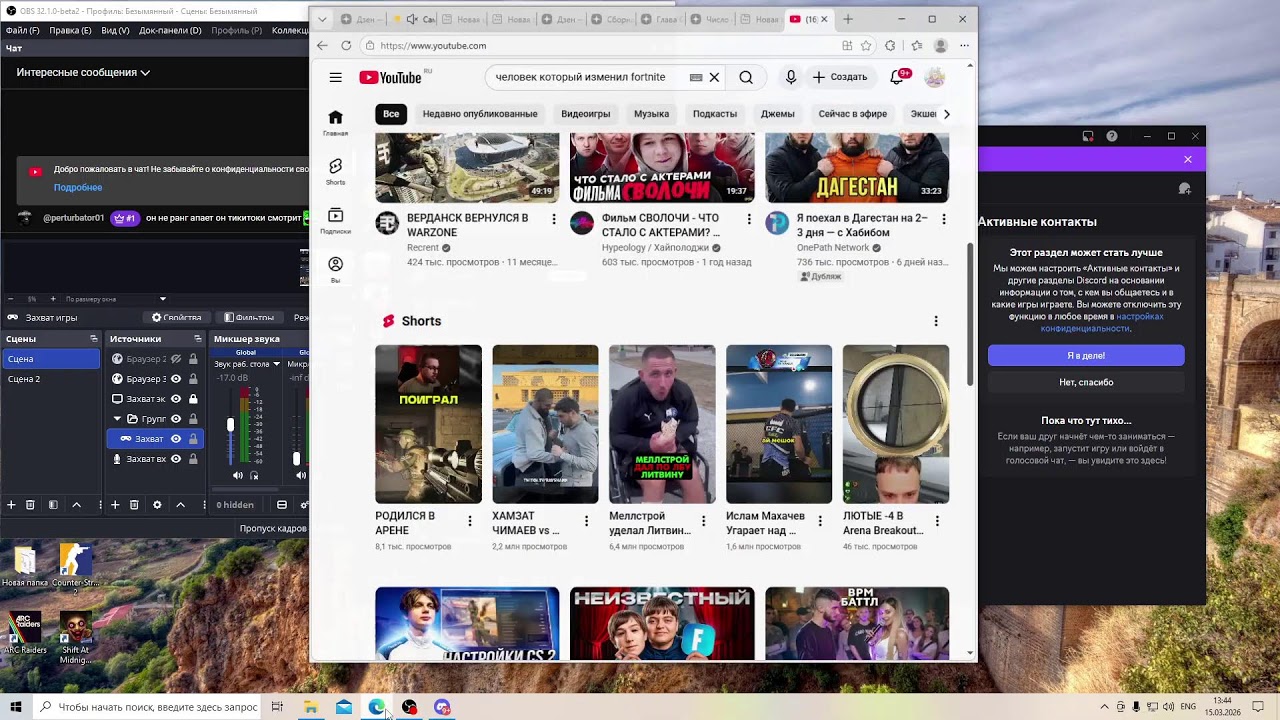Viewport: 1280px width, 720px height.
Task: Mute the desktop audio speaker in the mixer
Action: point(238,476)
